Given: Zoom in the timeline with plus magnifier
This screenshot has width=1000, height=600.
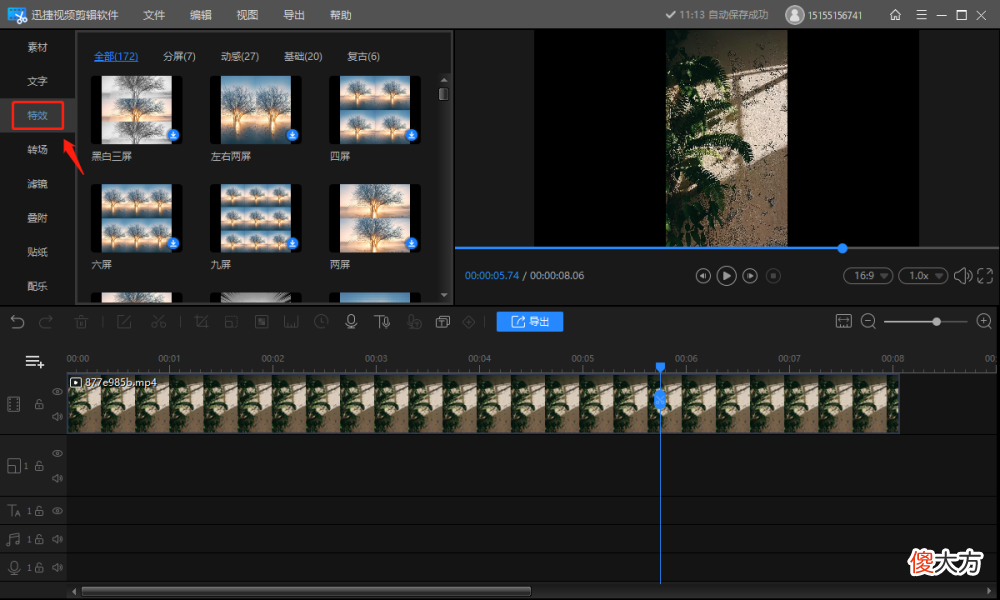Looking at the screenshot, I should pyautogui.click(x=984, y=321).
